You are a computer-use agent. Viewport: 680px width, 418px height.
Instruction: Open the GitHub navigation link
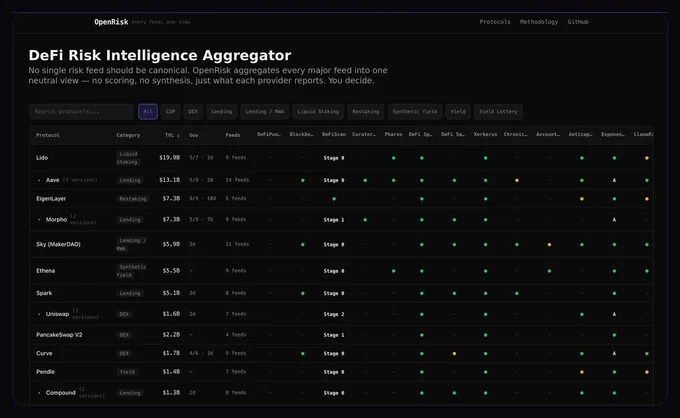coord(578,22)
